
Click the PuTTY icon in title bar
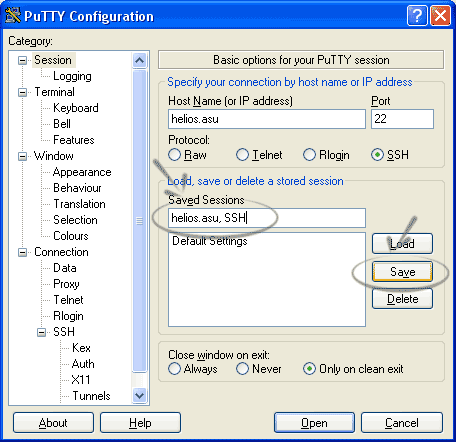click(x=13, y=15)
